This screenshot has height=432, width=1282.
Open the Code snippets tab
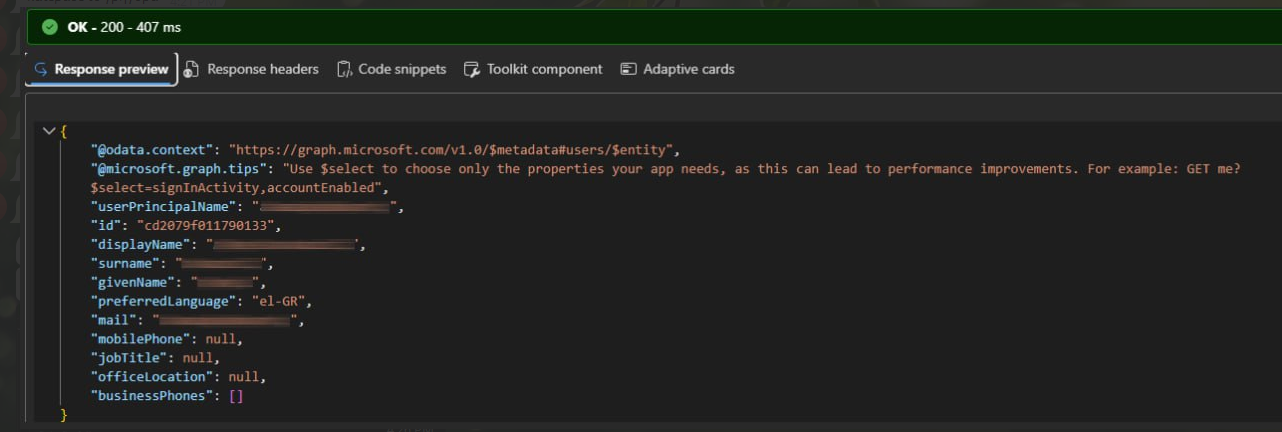tap(391, 69)
